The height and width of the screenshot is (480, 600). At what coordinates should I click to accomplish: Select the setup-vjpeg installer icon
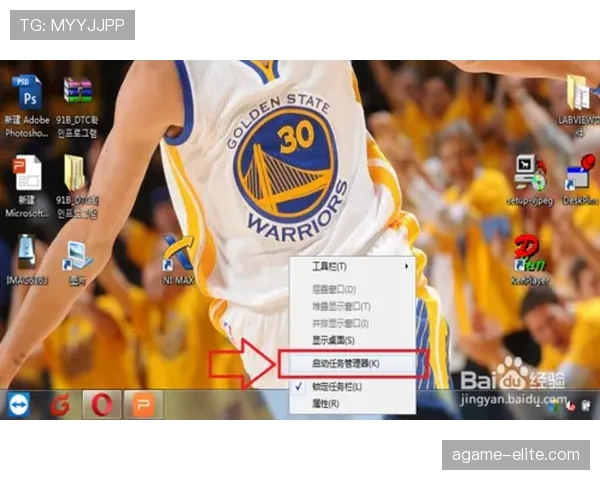pyautogui.click(x=530, y=180)
